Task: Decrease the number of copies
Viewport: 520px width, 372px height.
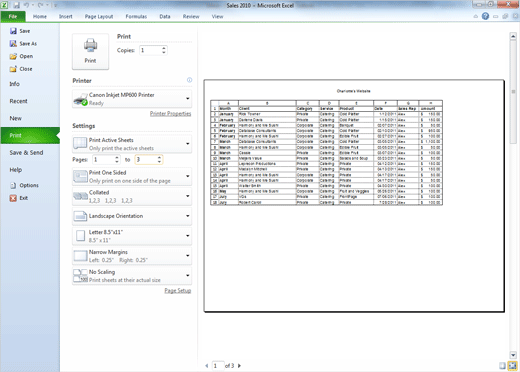Action: click(164, 52)
